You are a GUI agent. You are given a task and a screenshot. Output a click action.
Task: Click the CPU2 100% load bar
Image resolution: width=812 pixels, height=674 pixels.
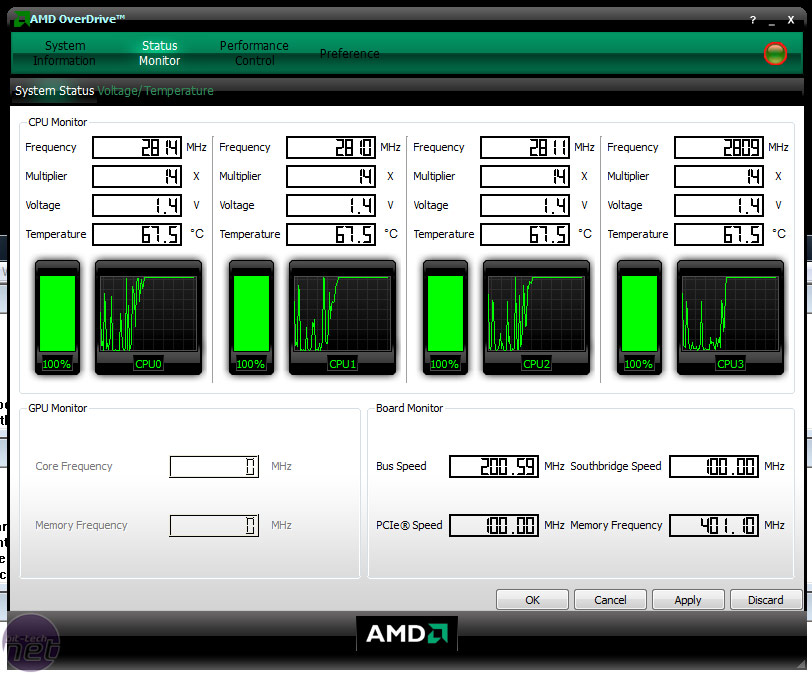point(445,317)
